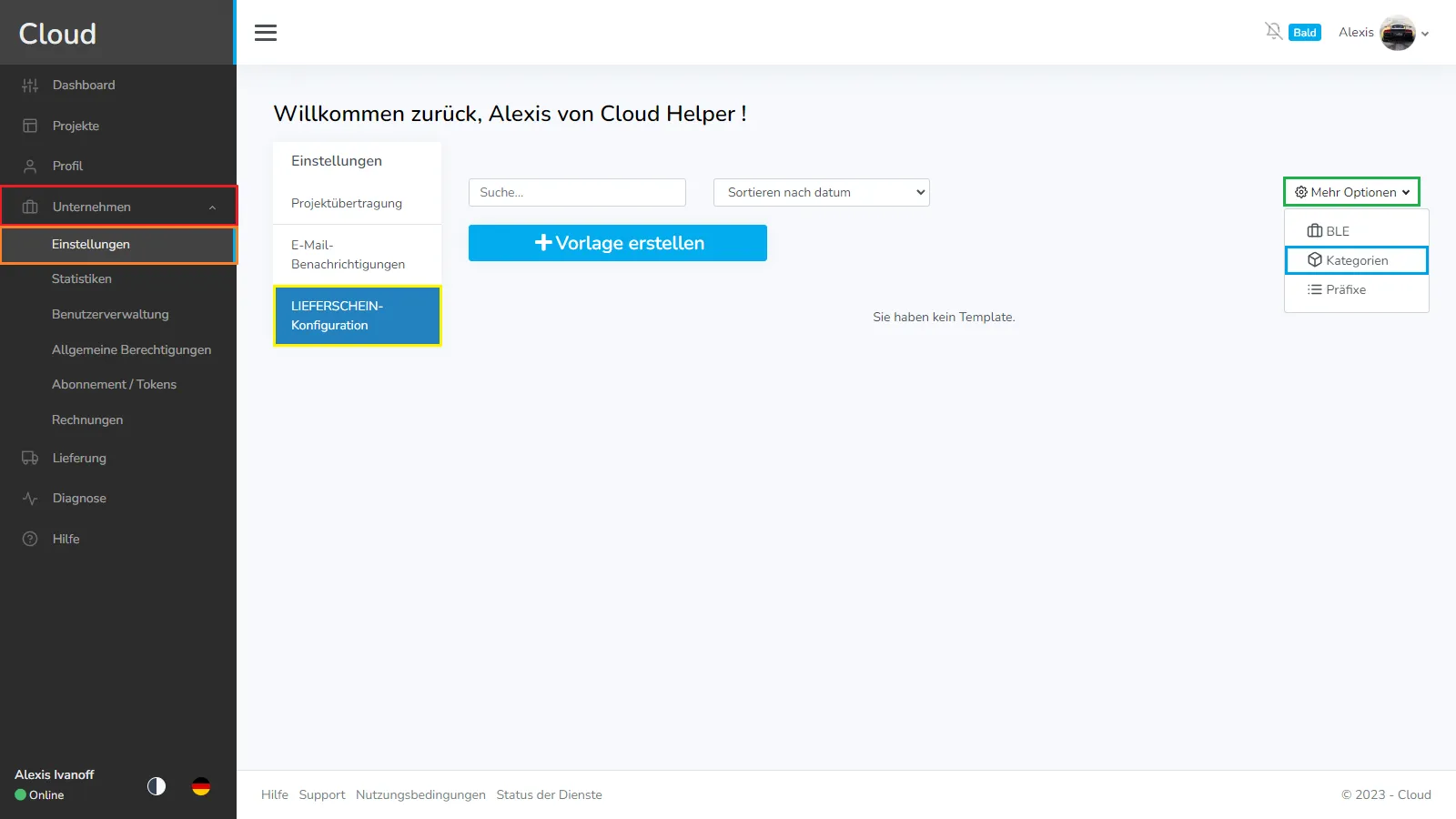Open the 'Sortieren nach datum' dropdown
The image size is (1456, 819).
coord(821,192)
